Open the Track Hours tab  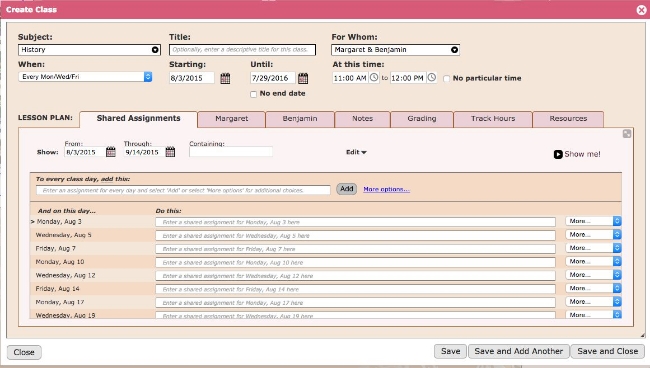pyautogui.click(x=493, y=119)
